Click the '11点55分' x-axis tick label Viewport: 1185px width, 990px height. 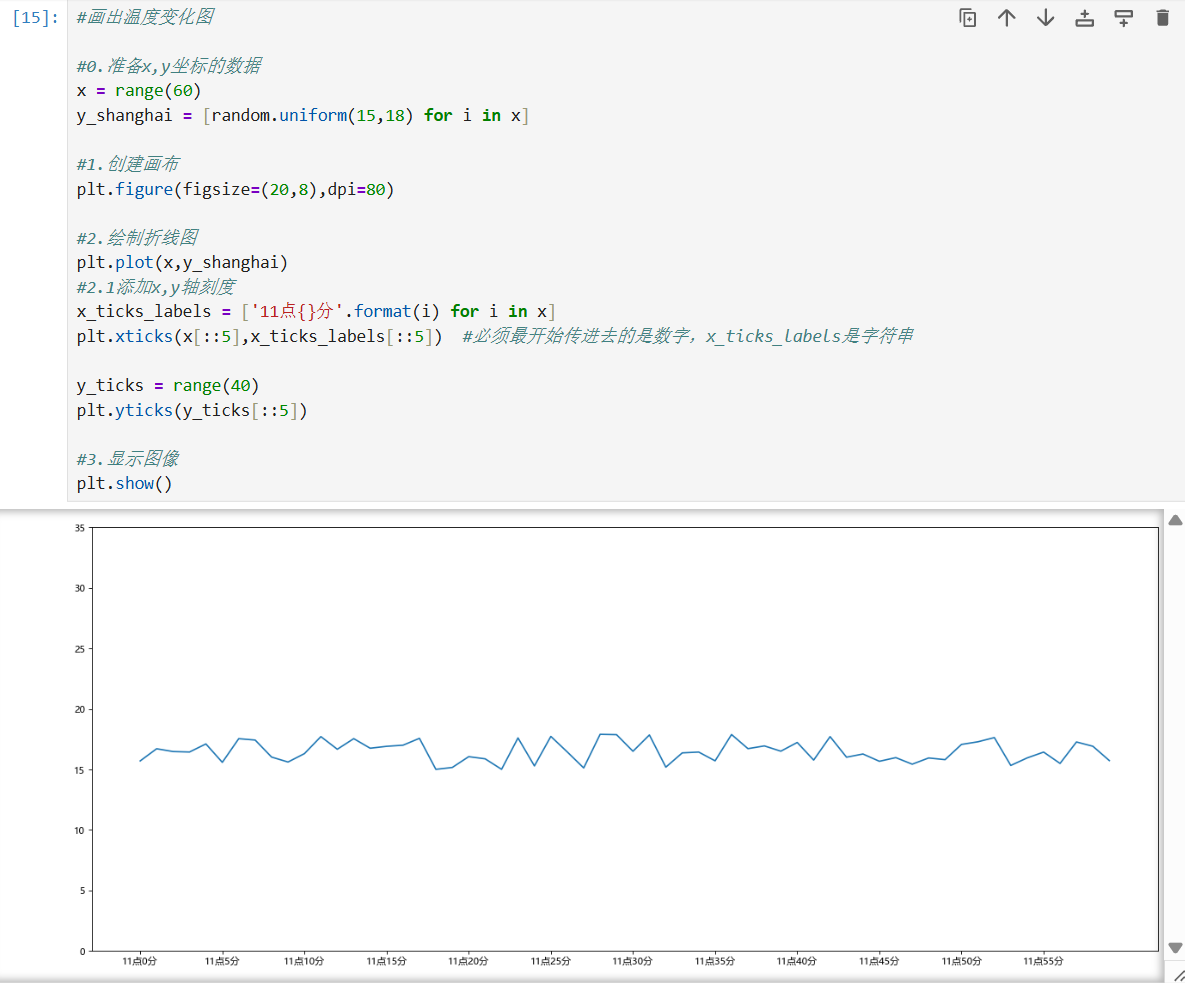click(1043, 961)
